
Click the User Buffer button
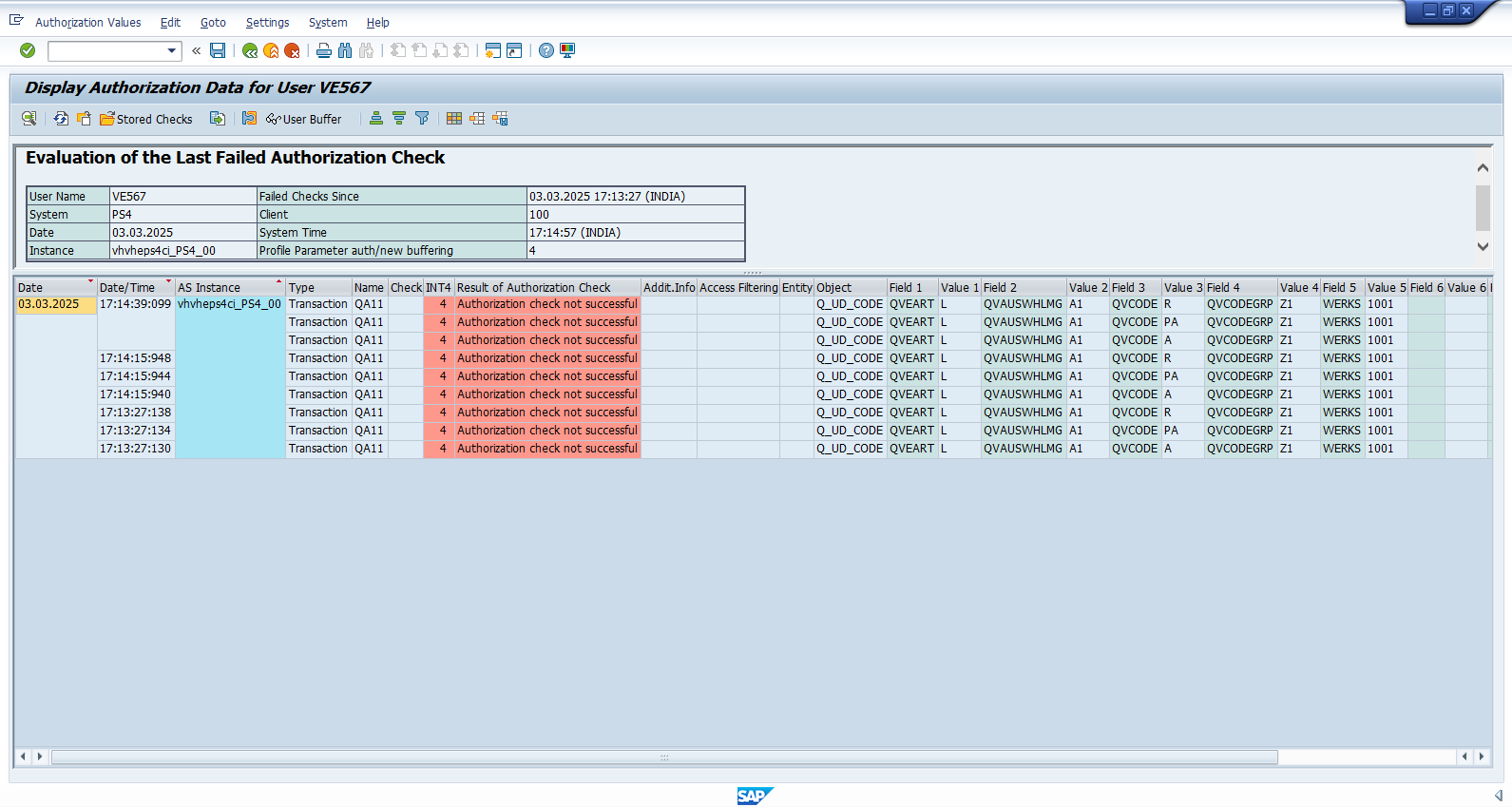point(304,119)
